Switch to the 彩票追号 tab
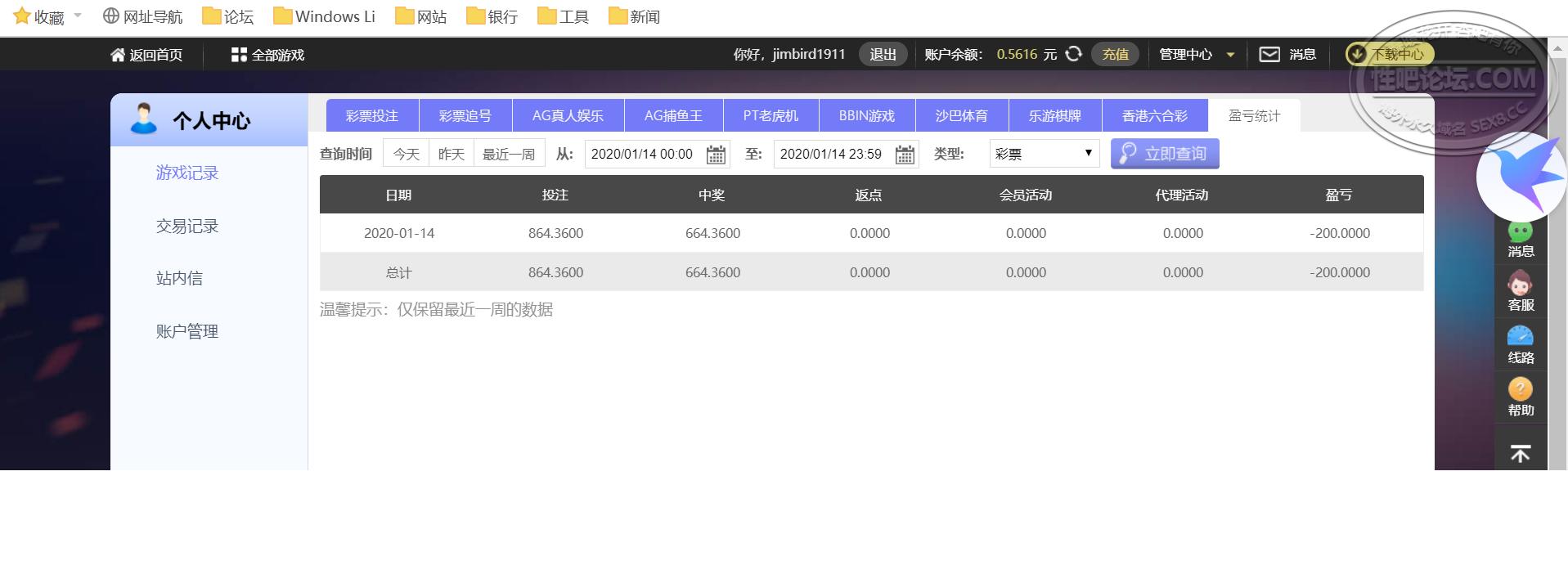This screenshot has height=570, width=1568. (465, 115)
